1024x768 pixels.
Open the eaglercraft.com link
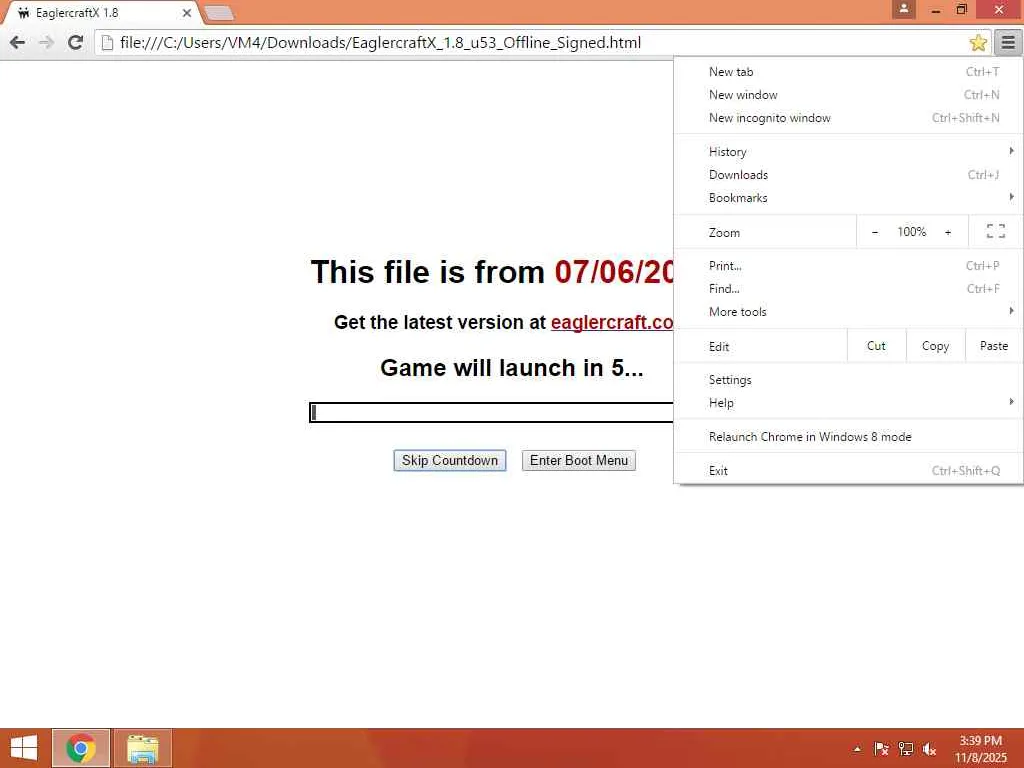612,323
